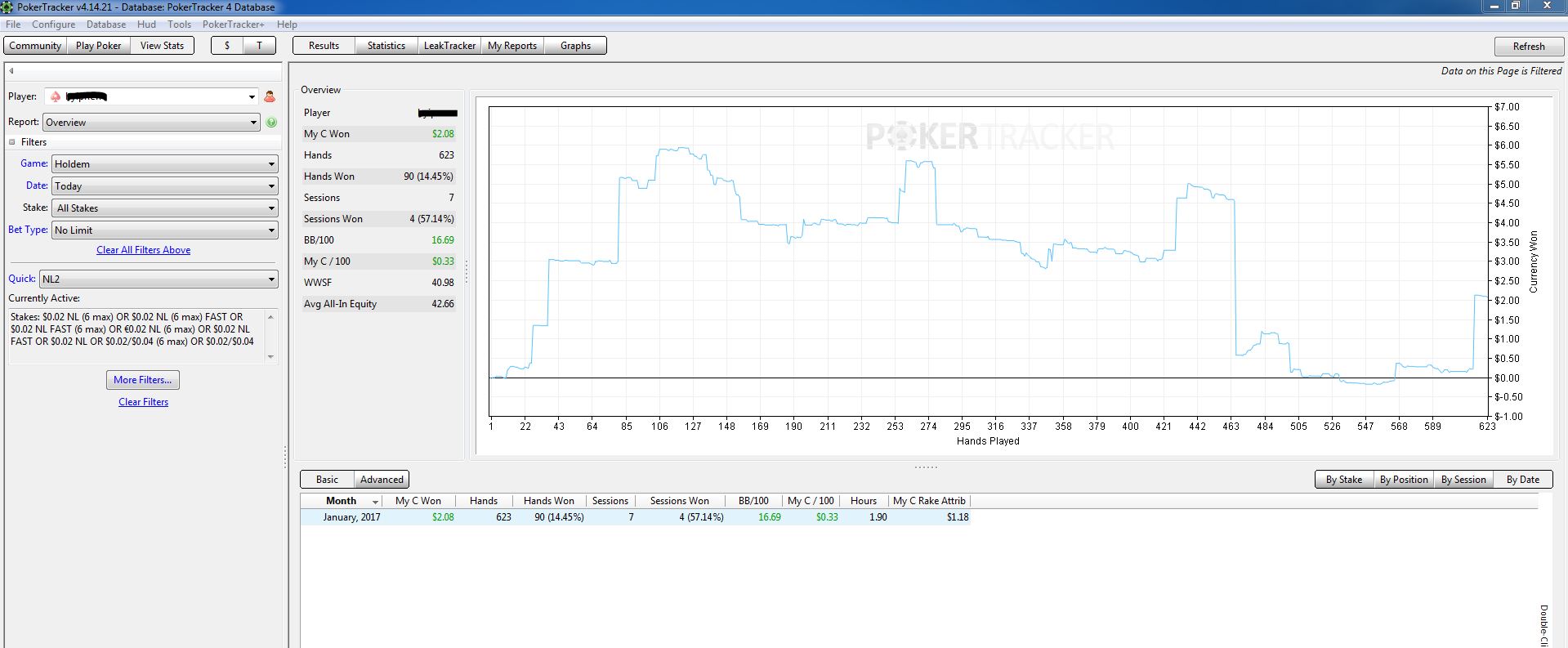Click the "Data on this Page is Filtered" notice
The height and width of the screenshot is (648, 1568).
click(1501, 71)
